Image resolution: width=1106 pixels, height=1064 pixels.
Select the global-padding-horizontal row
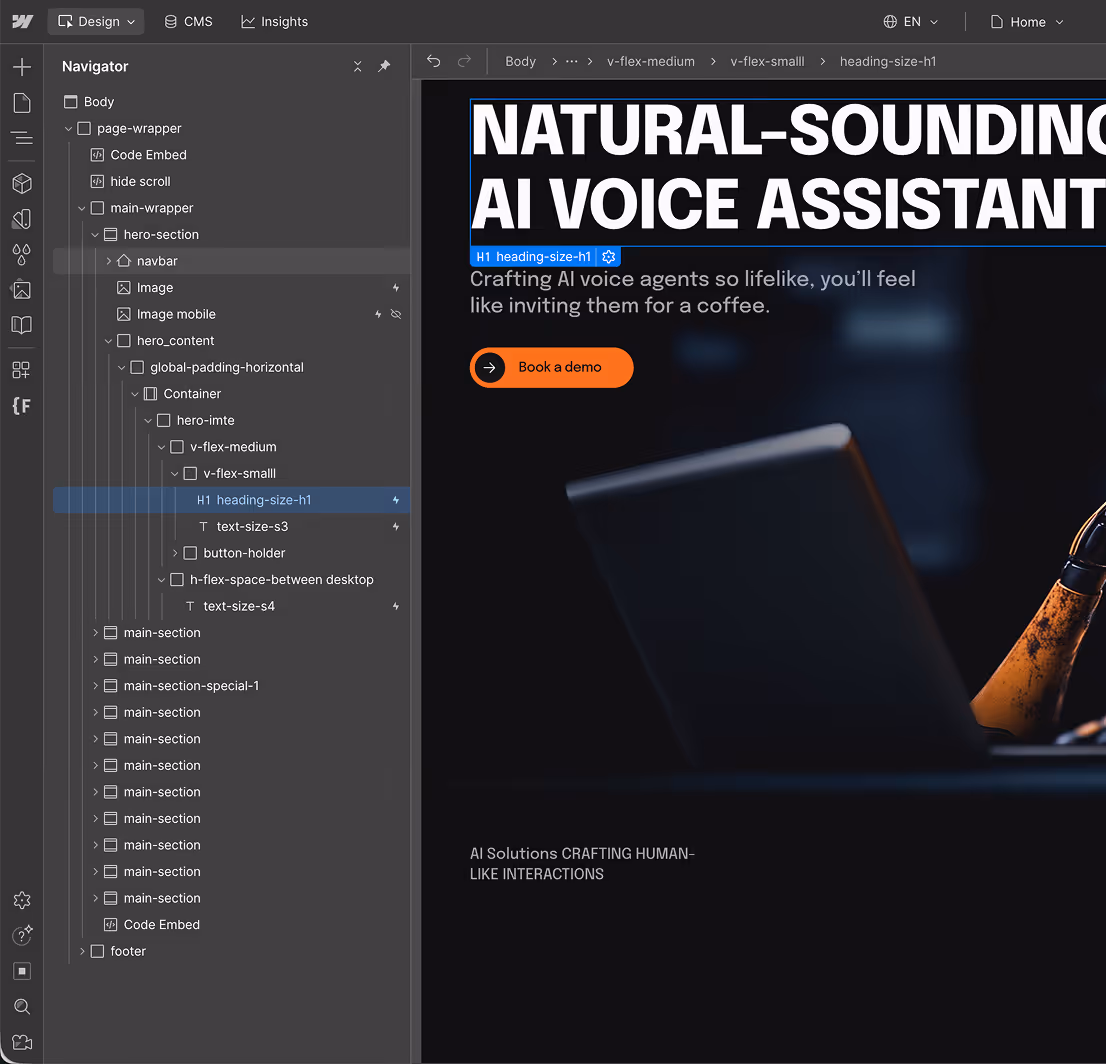click(x=231, y=368)
